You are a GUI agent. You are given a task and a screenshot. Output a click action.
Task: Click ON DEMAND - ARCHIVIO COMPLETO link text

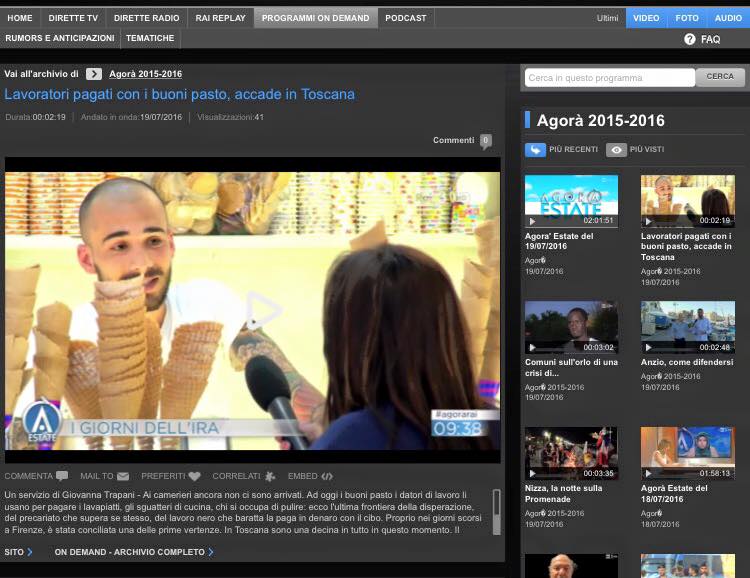tap(130, 552)
